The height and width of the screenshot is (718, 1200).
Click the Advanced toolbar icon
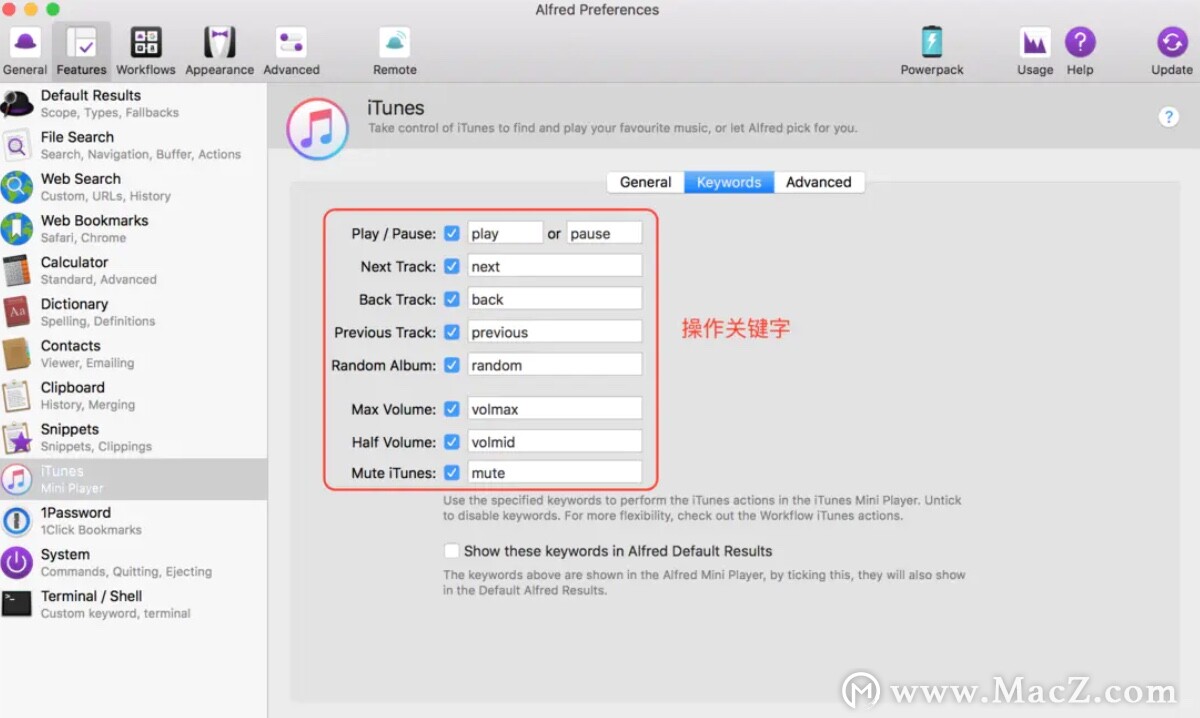(291, 51)
